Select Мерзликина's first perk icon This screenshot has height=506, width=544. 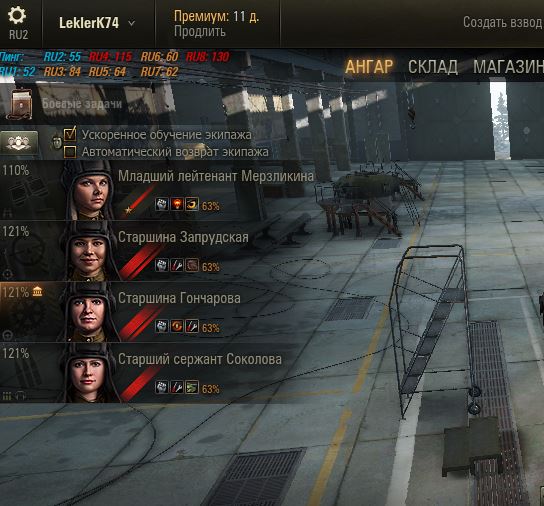[162, 204]
